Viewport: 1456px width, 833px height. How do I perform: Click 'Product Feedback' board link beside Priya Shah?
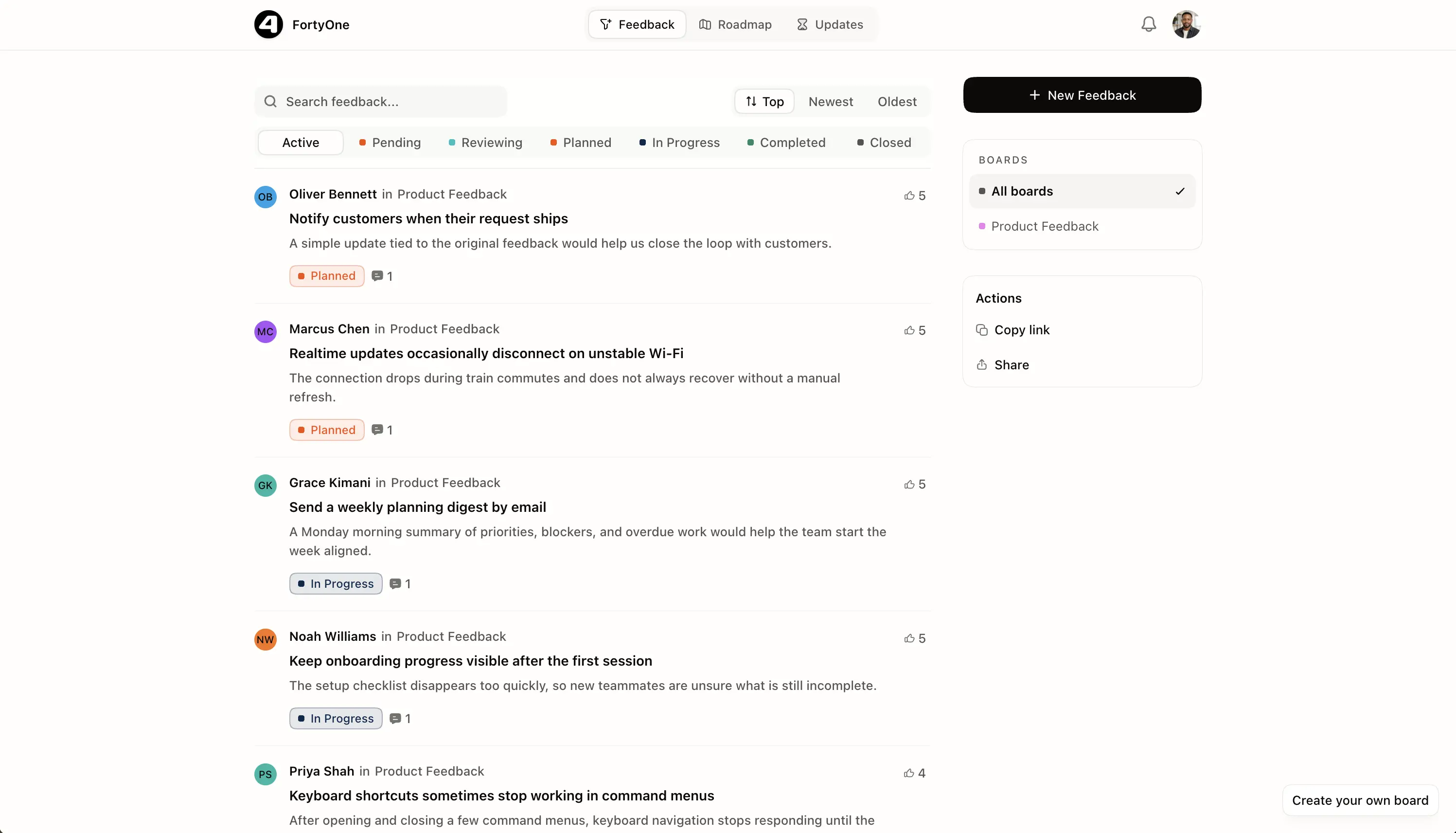pos(429,772)
